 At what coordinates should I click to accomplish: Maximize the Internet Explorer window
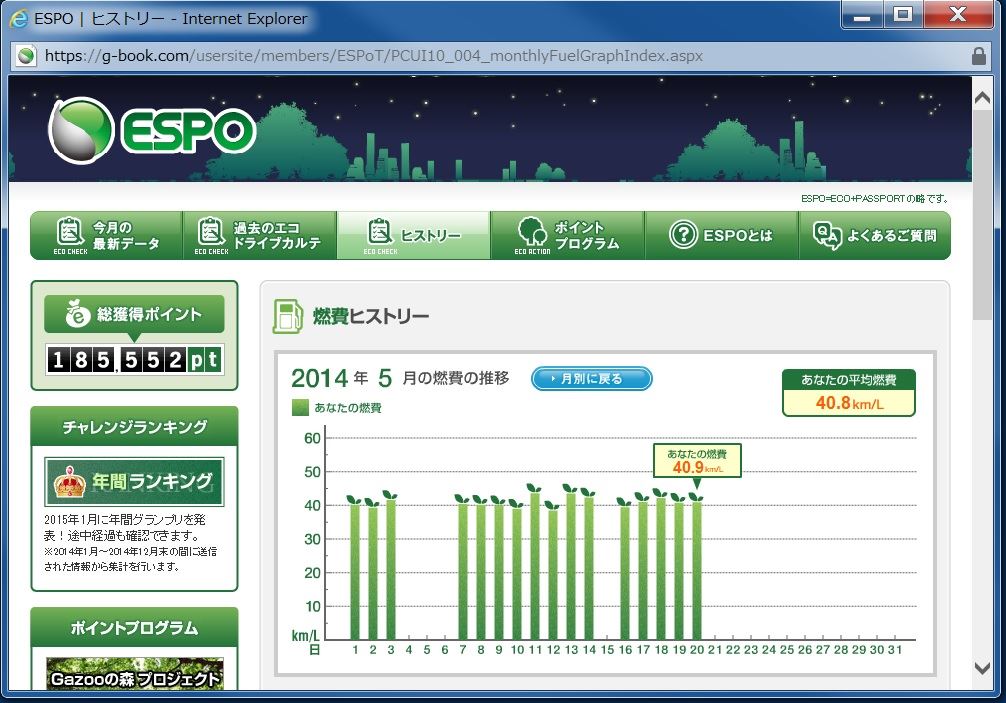903,14
